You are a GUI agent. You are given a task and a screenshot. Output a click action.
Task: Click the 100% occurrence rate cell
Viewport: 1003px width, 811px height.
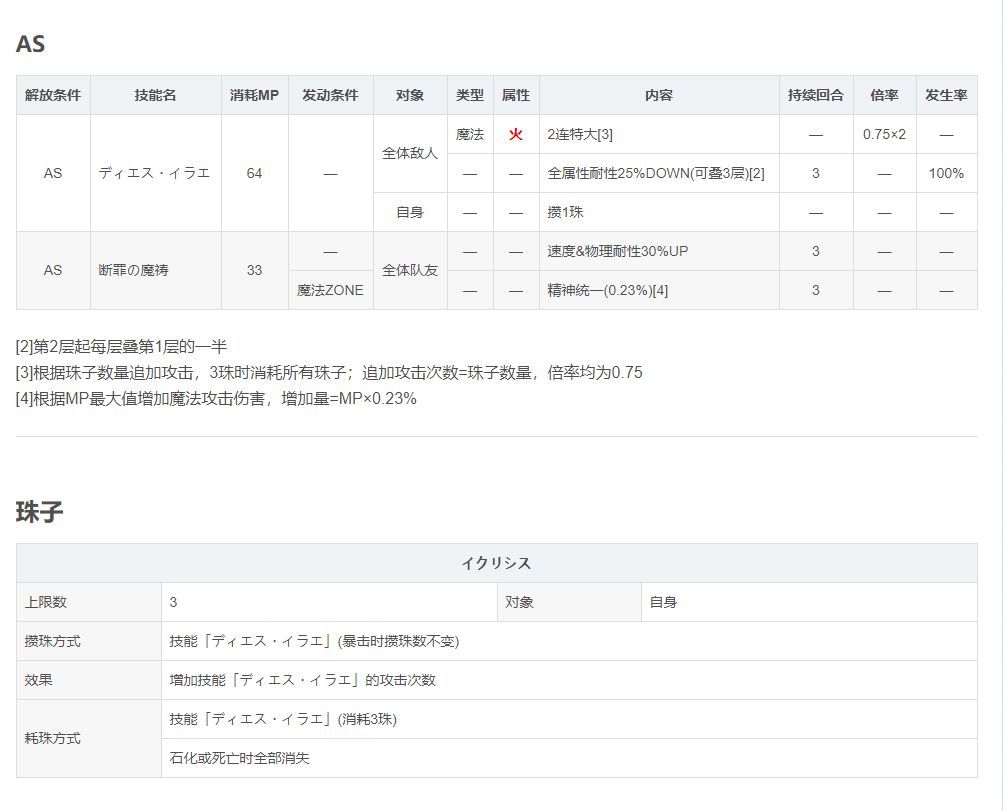(x=946, y=173)
